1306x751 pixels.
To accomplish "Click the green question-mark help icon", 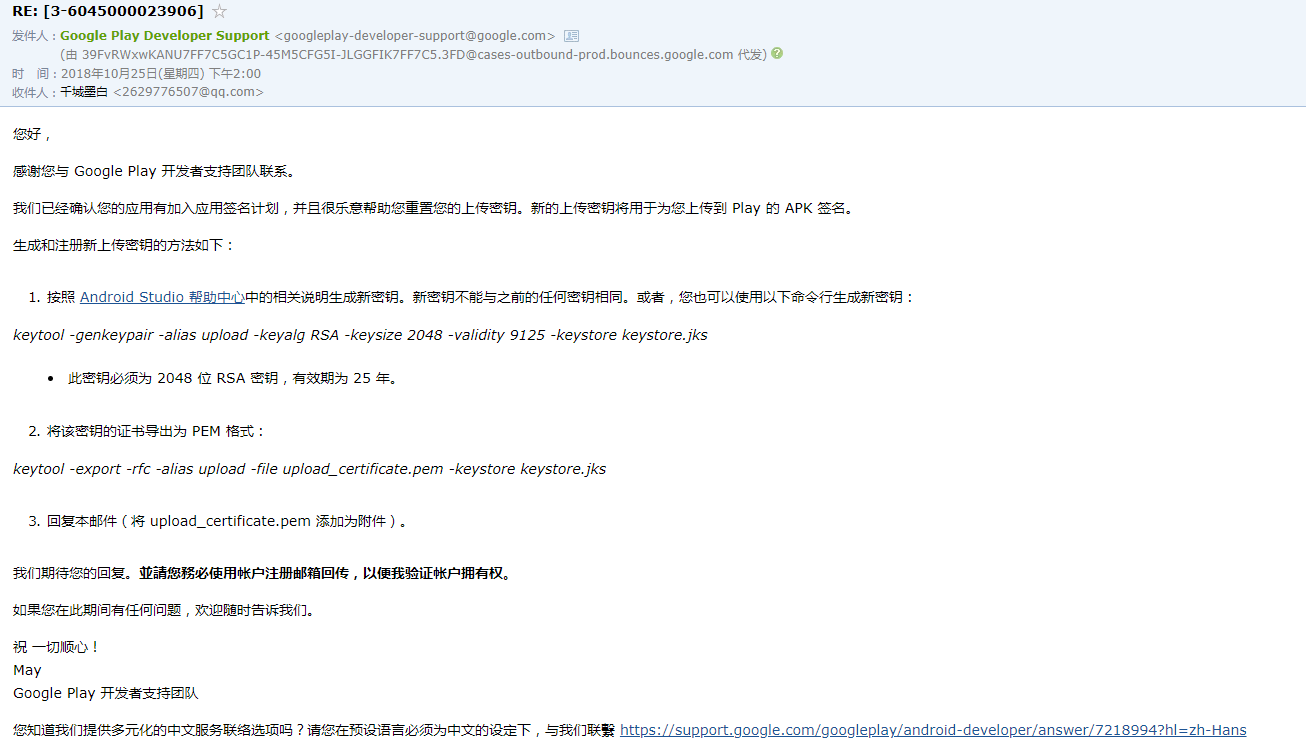I will click(x=777, y=54).
